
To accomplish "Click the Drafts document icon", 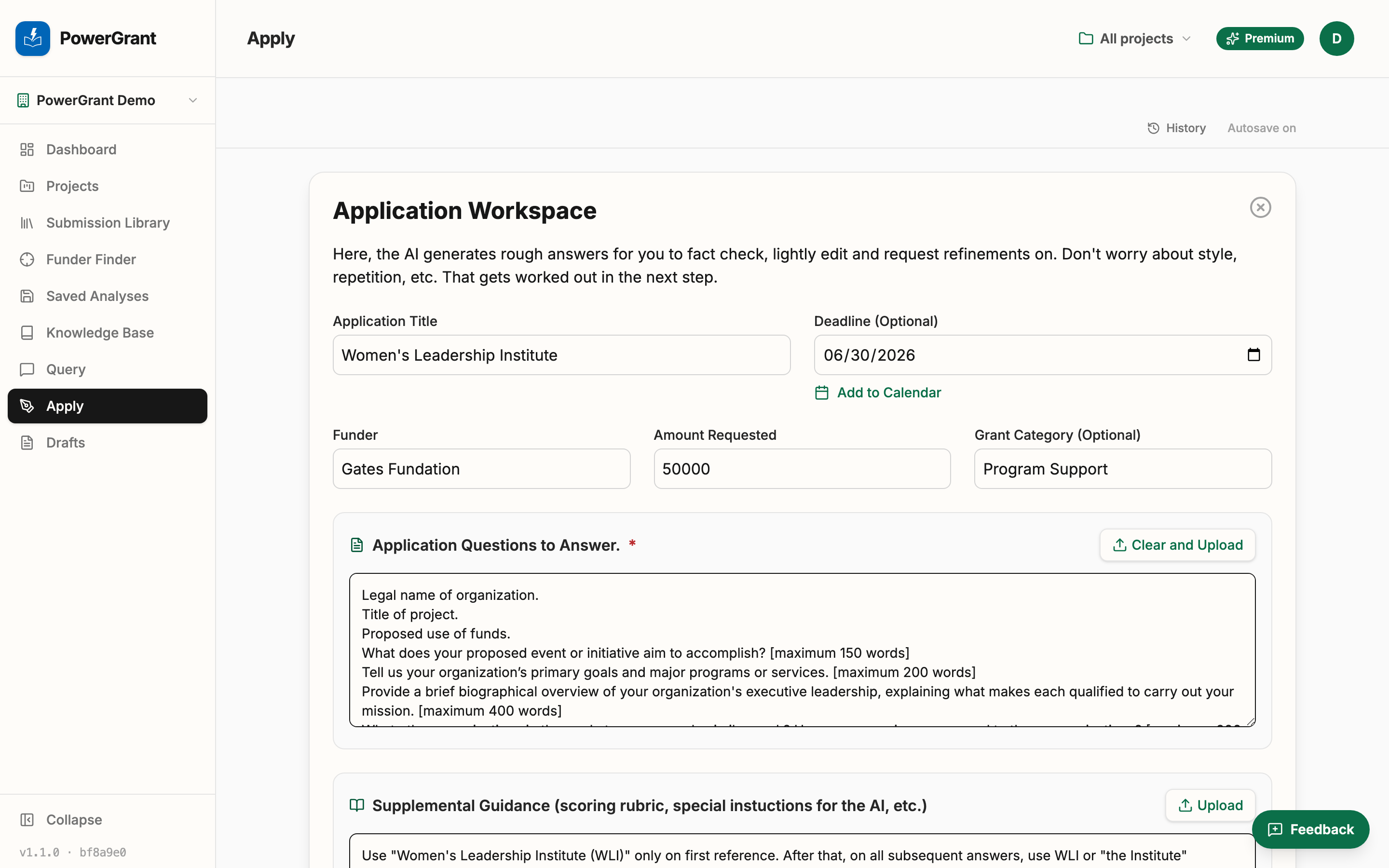I will click(x=27, y=443).
